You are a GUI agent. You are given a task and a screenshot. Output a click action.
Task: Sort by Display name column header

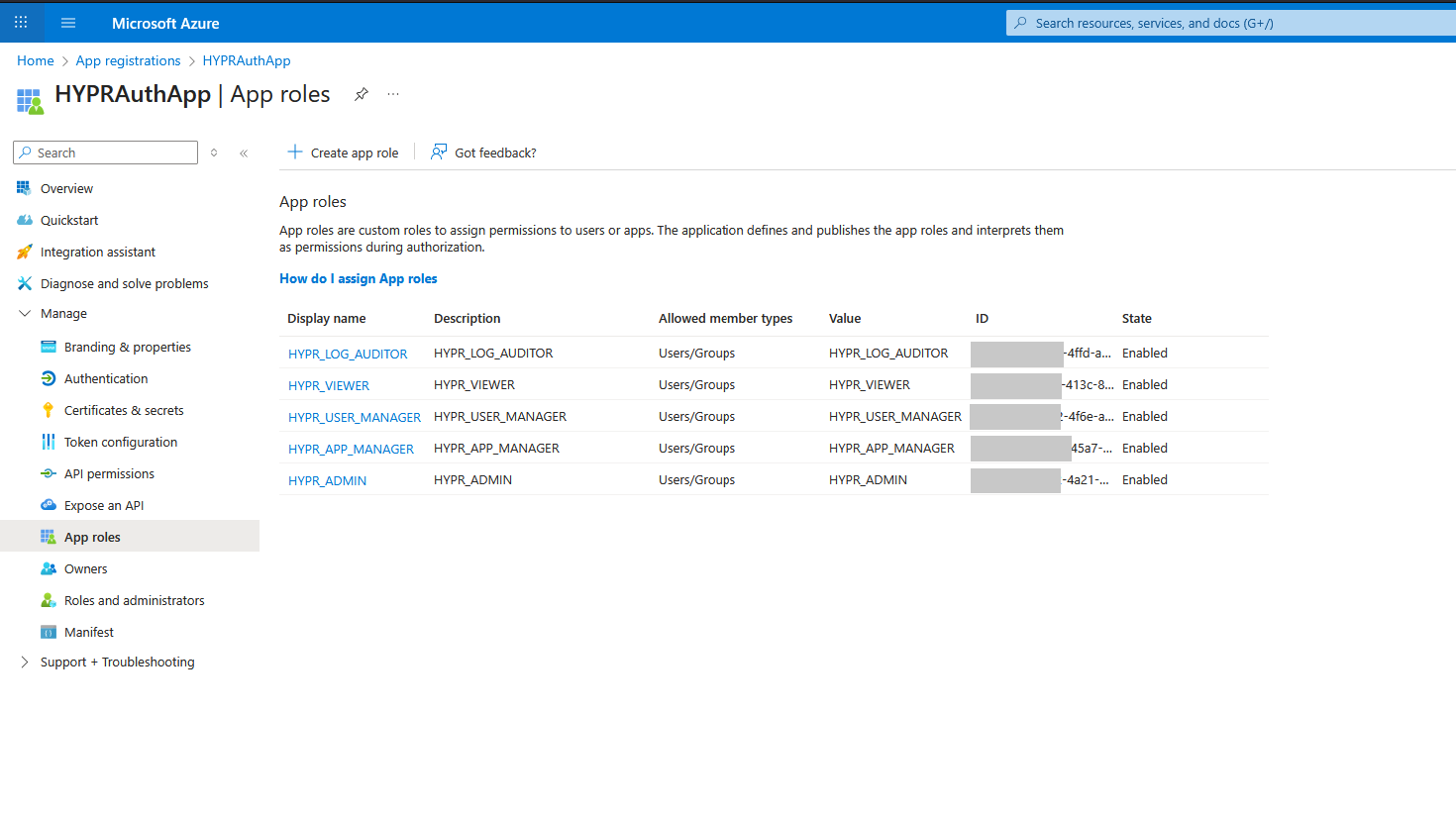click(x=327, y=318)
